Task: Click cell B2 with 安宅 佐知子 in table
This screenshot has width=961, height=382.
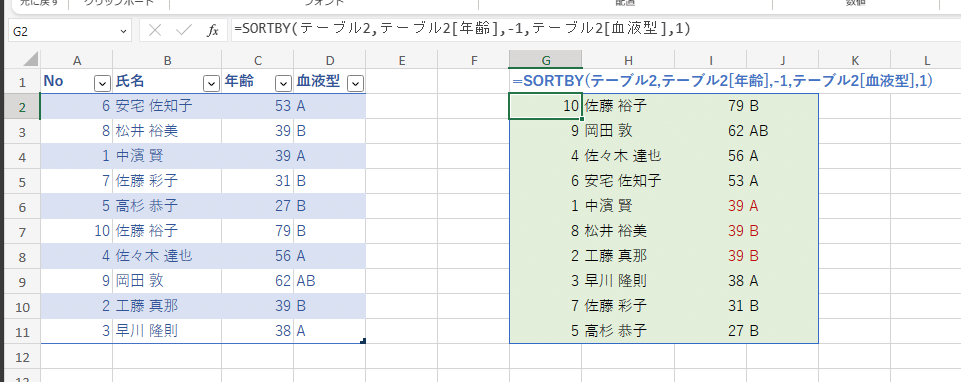Action: tap(167, 107)
